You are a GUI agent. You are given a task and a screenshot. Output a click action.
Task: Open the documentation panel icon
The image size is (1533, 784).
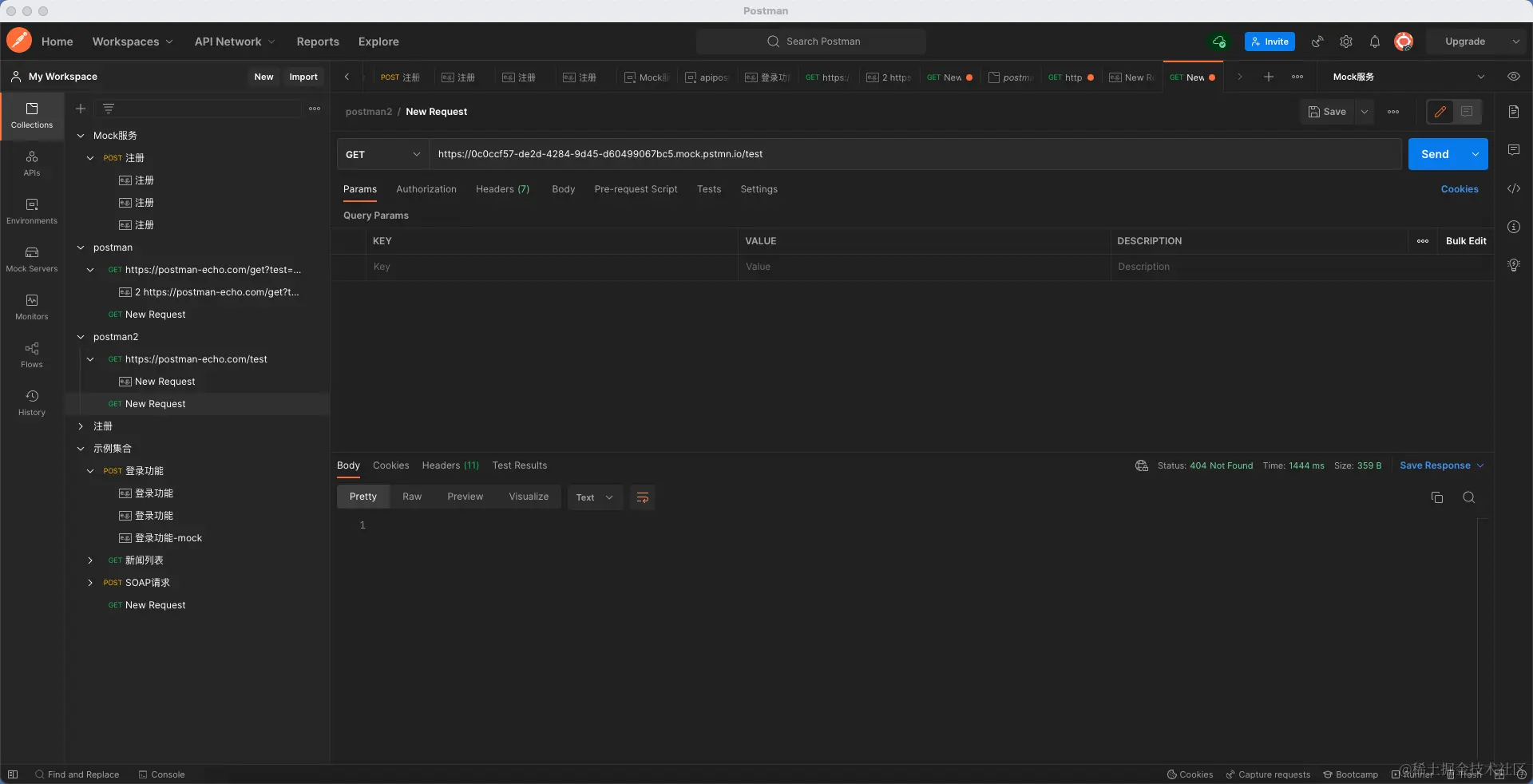[x=1514, y=112]
